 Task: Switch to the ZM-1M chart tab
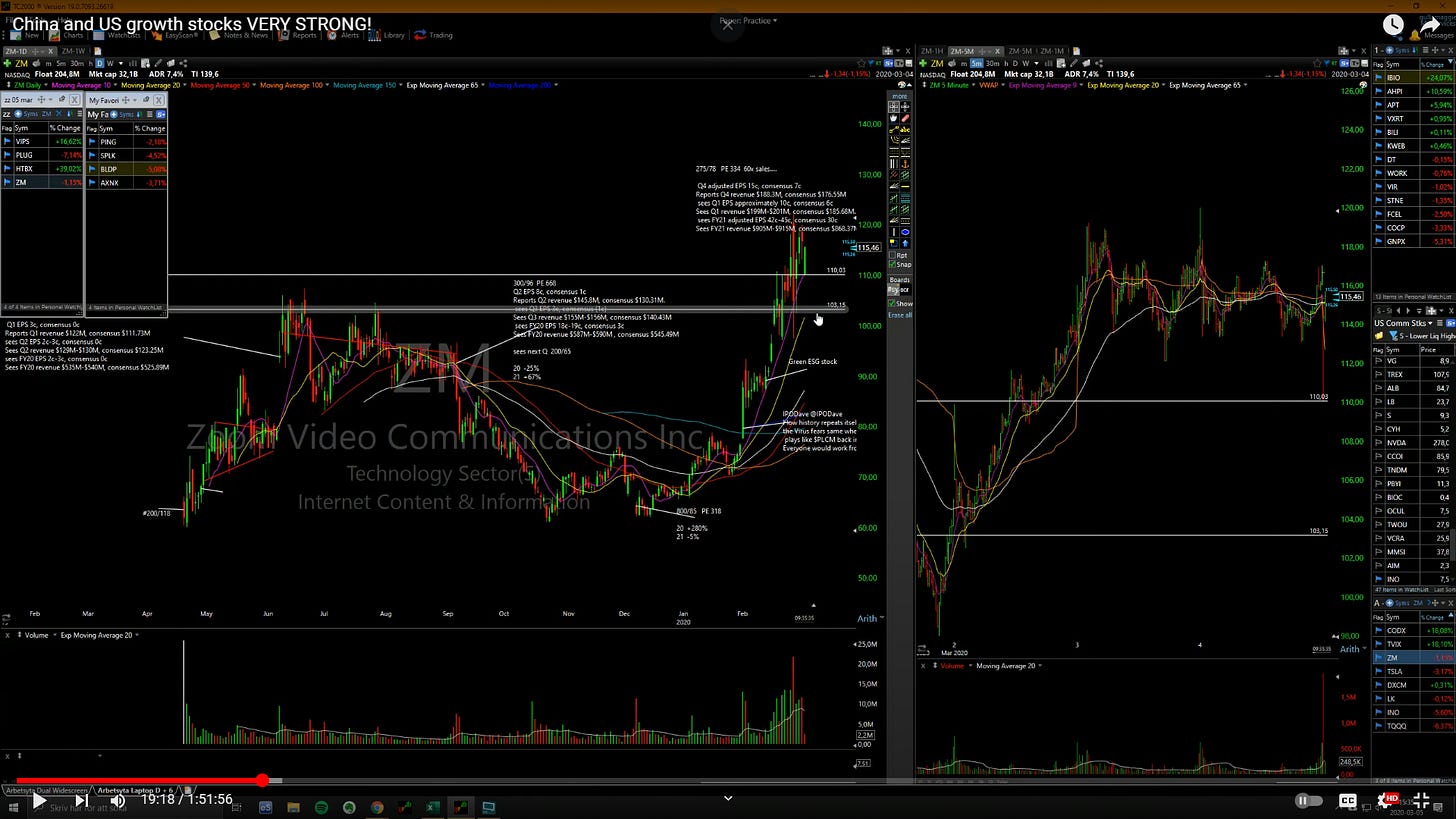pos(1050,50)
